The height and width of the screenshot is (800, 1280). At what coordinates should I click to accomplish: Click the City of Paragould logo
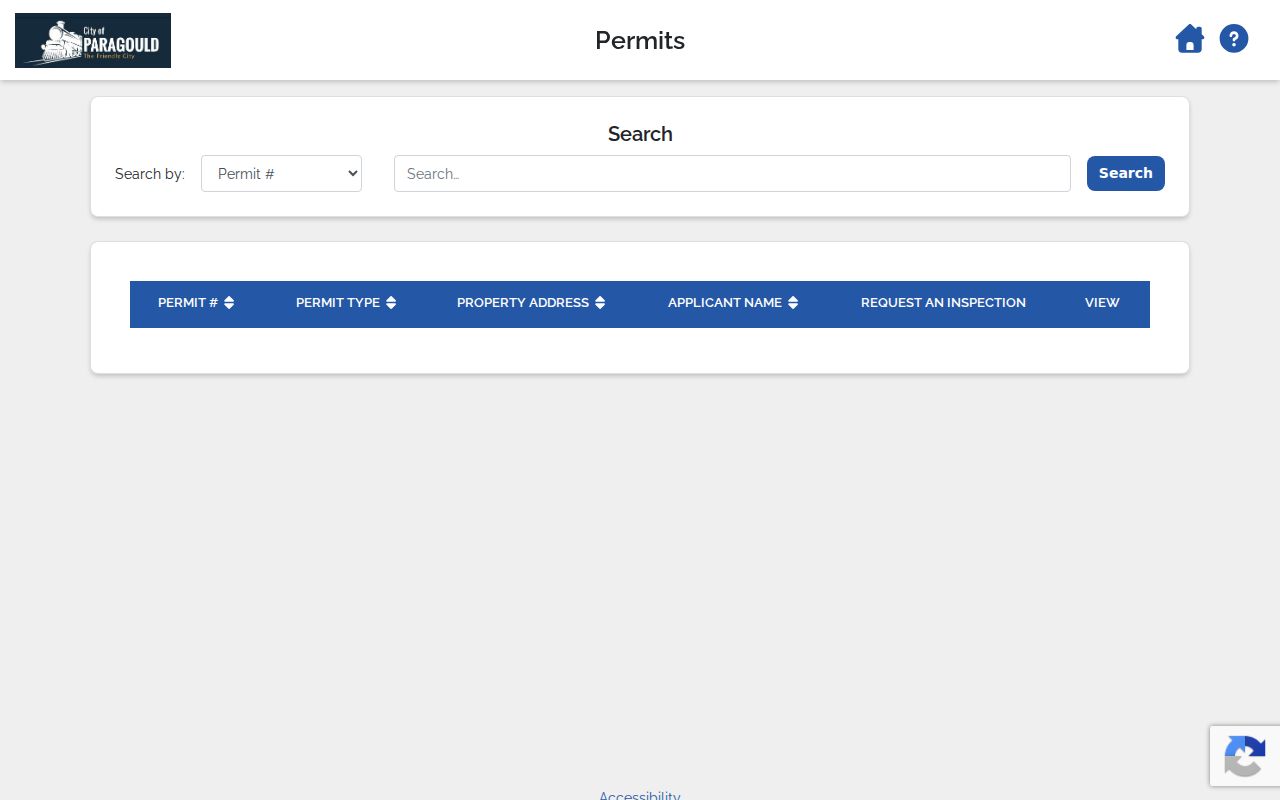[93, 40]
